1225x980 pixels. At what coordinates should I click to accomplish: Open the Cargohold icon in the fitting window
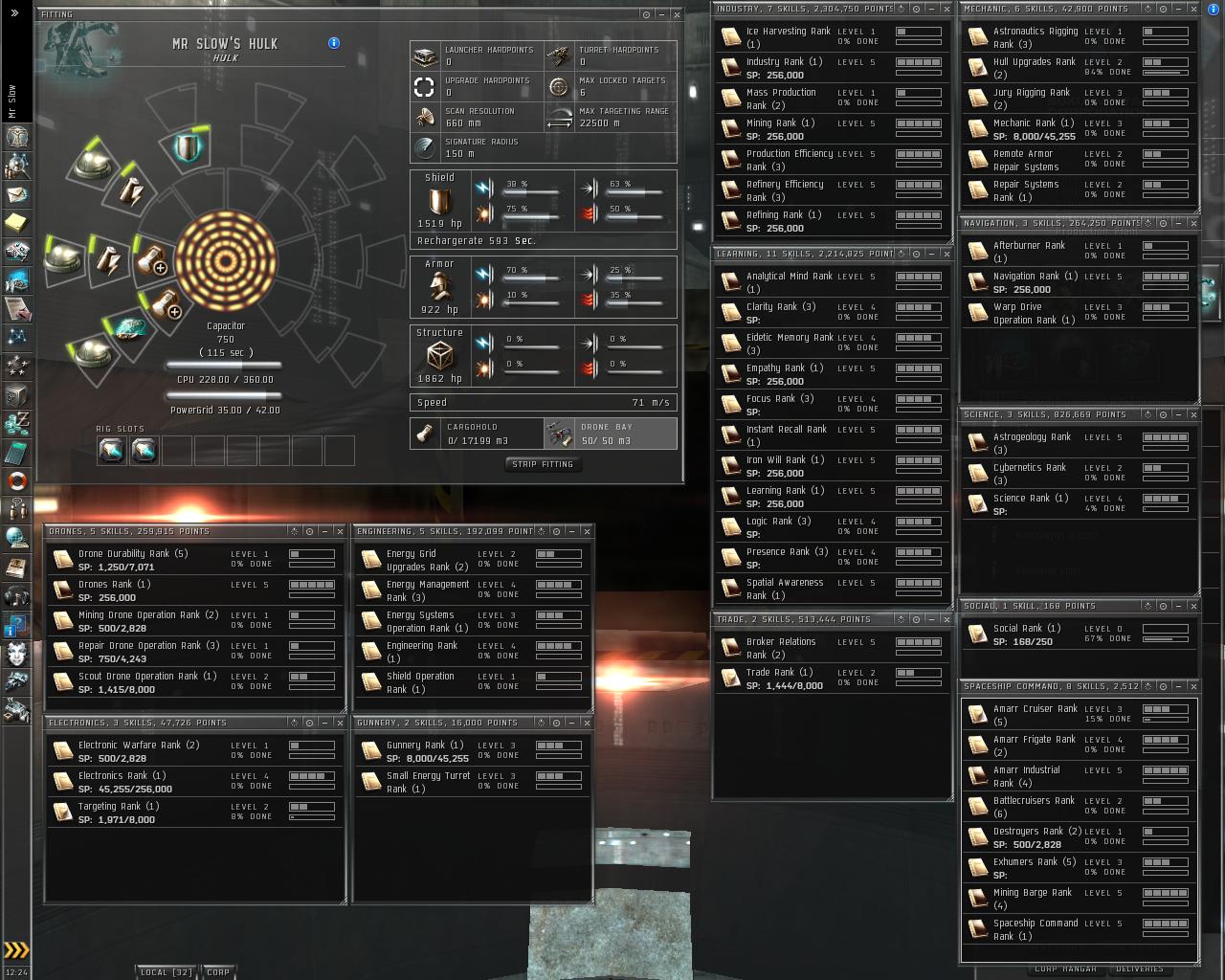point(425,434)
